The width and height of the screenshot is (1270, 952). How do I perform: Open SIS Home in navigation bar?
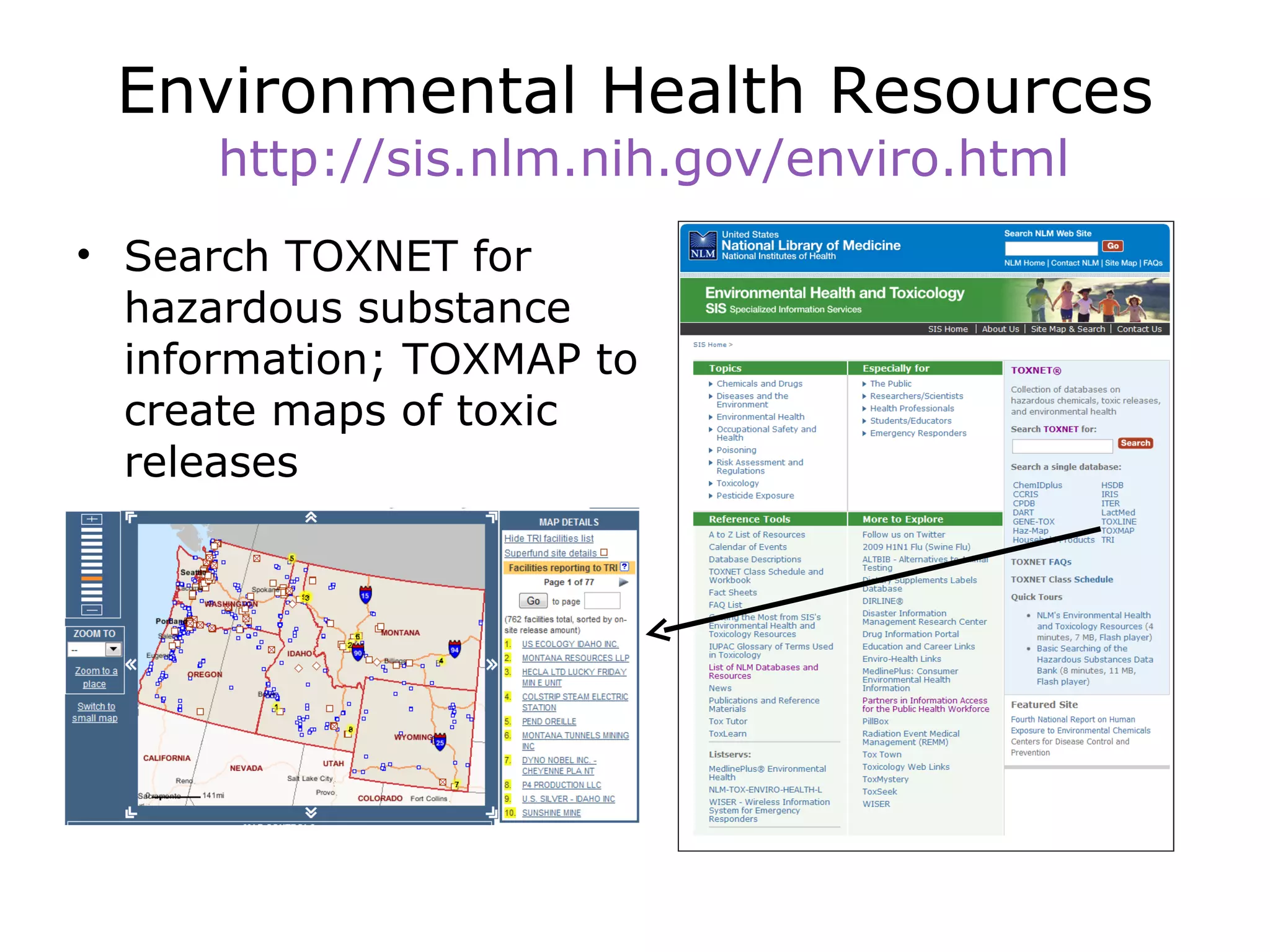click(948, 329)
